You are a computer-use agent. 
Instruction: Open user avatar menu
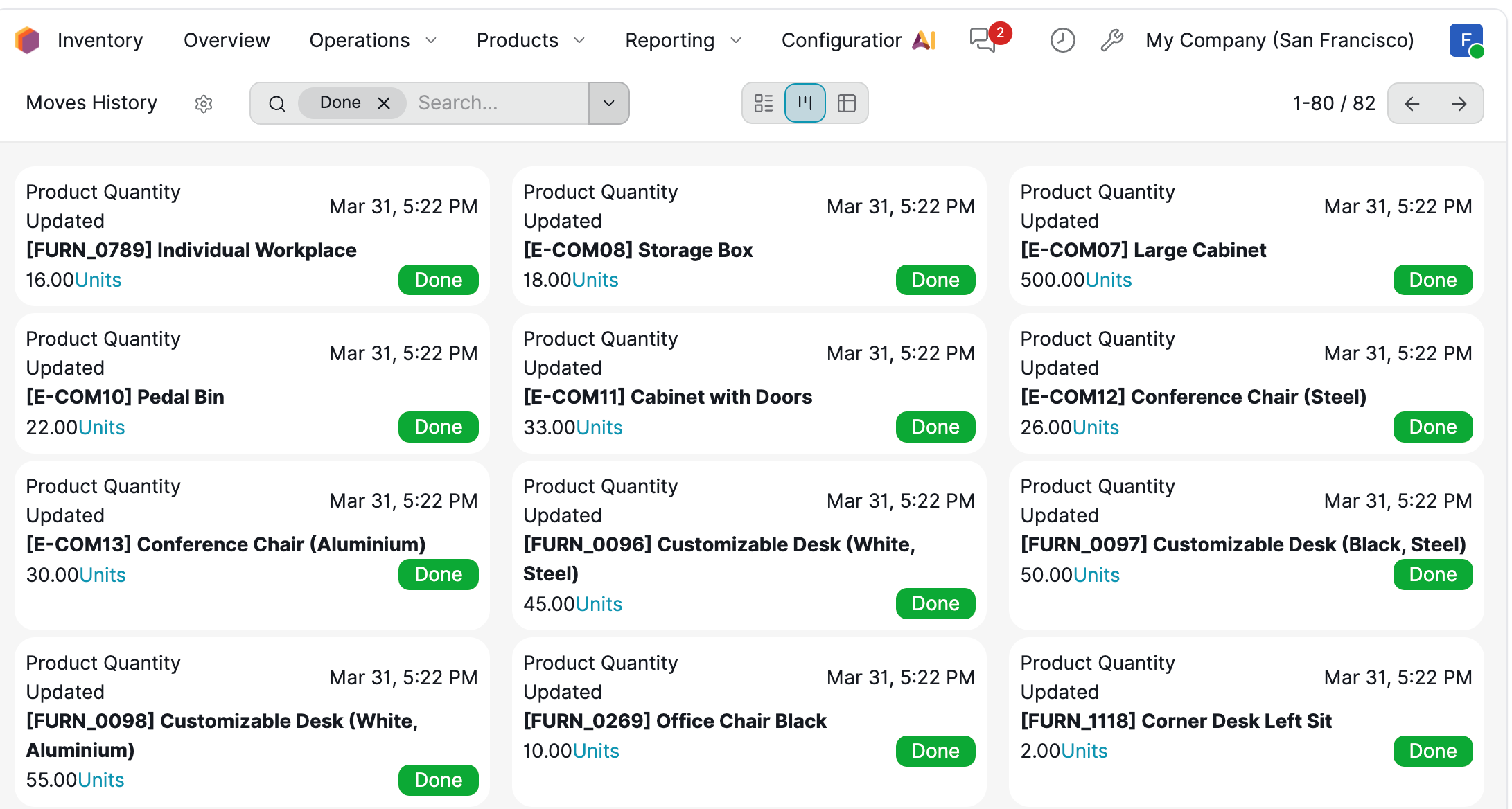point(1466,40)
